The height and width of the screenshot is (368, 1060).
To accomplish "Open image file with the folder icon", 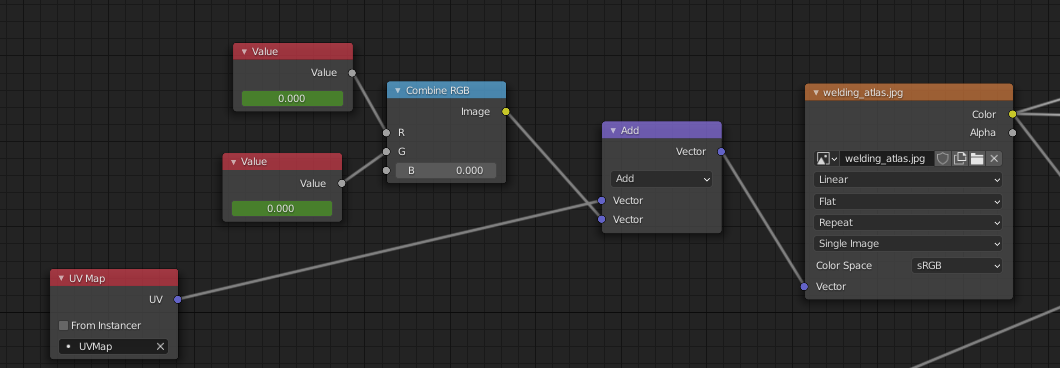I will click(x=977, y=158).
